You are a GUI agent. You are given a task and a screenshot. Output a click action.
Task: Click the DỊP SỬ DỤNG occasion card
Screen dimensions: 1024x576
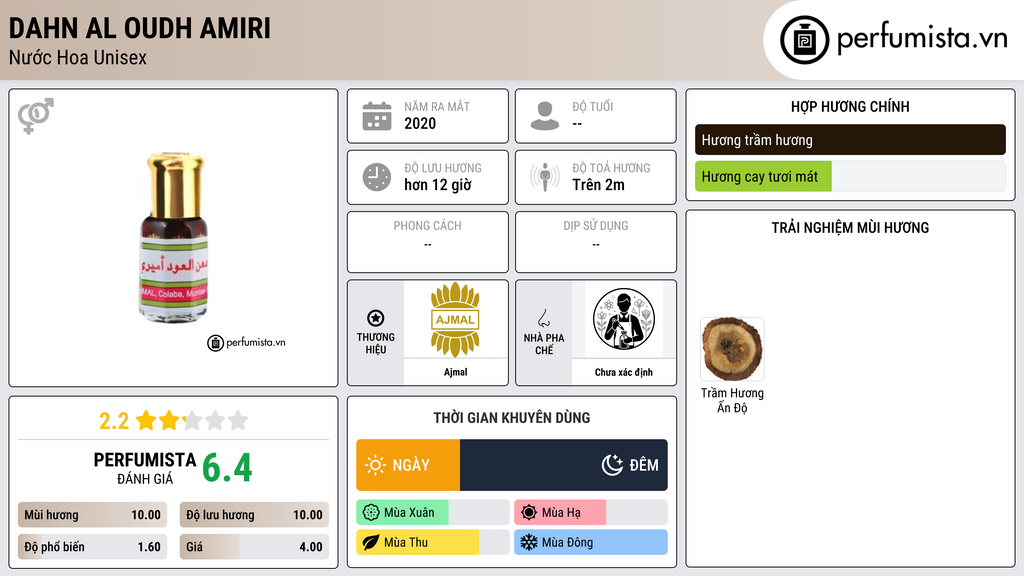point(596,242)
